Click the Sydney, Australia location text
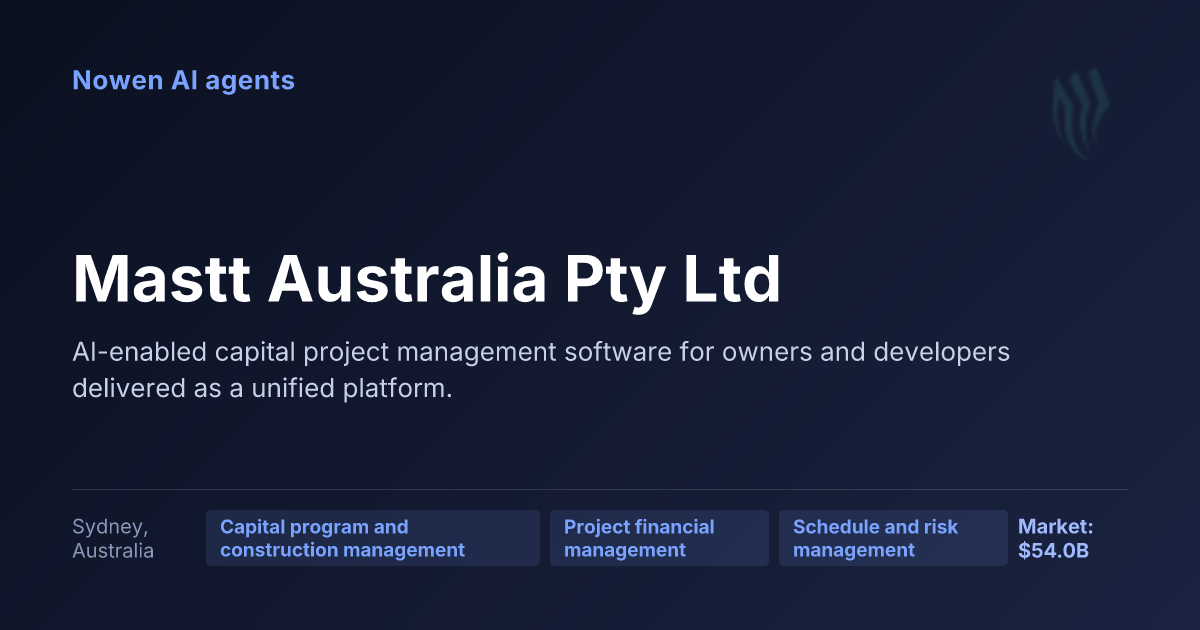Viewport: 1200px width, 630px height. pyautogui.click(x=113, y=538)
